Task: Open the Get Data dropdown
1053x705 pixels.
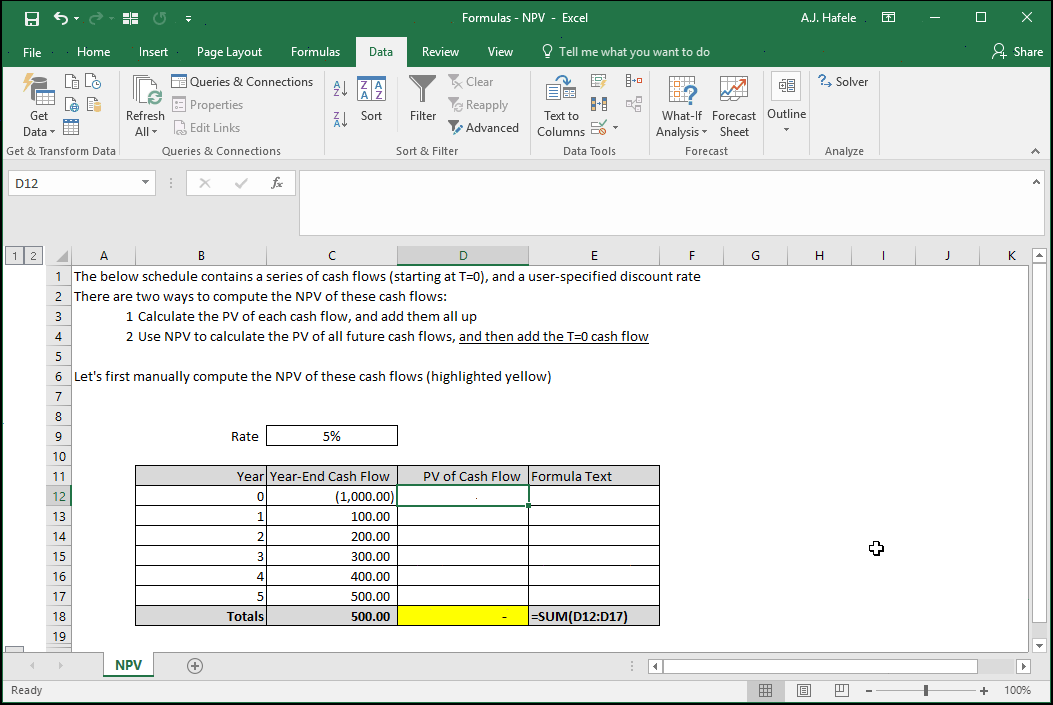Action: coord(38,106)
